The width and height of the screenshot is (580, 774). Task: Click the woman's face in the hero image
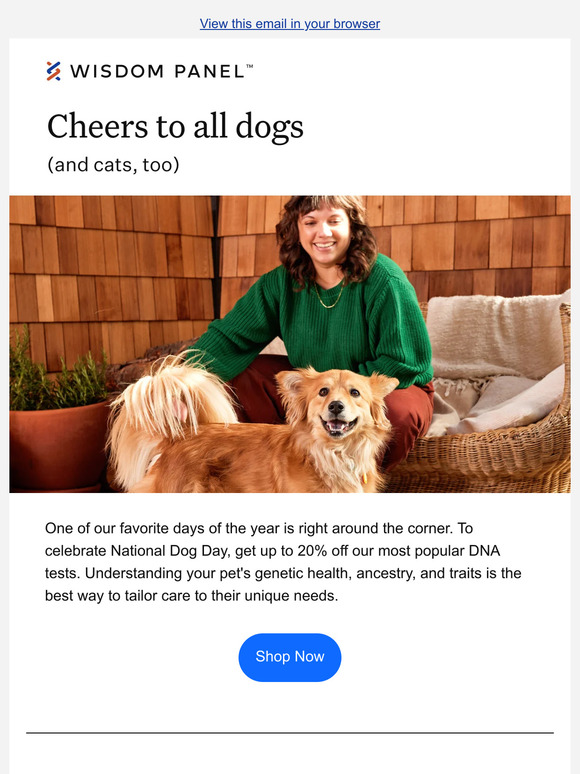point(324,232)
